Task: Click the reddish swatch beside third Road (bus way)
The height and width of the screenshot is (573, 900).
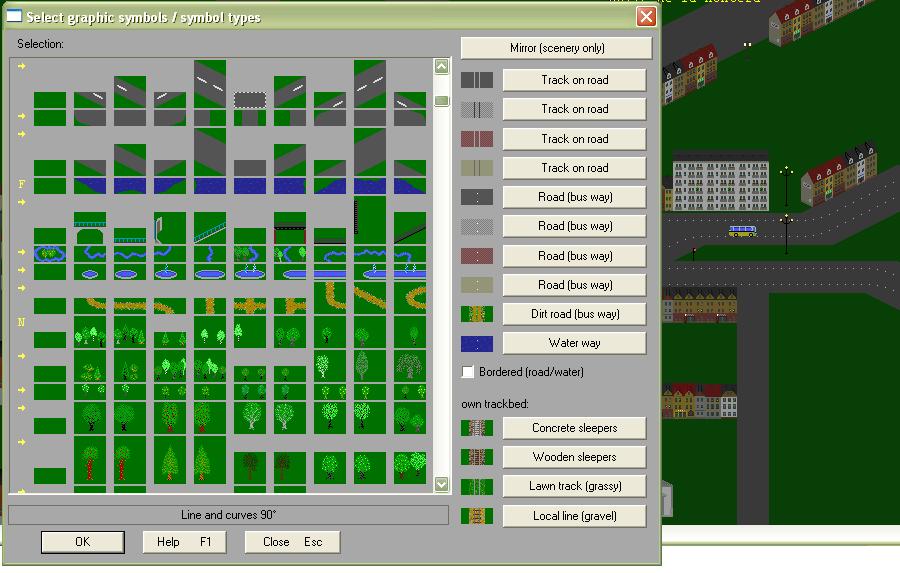Action: 477,256
